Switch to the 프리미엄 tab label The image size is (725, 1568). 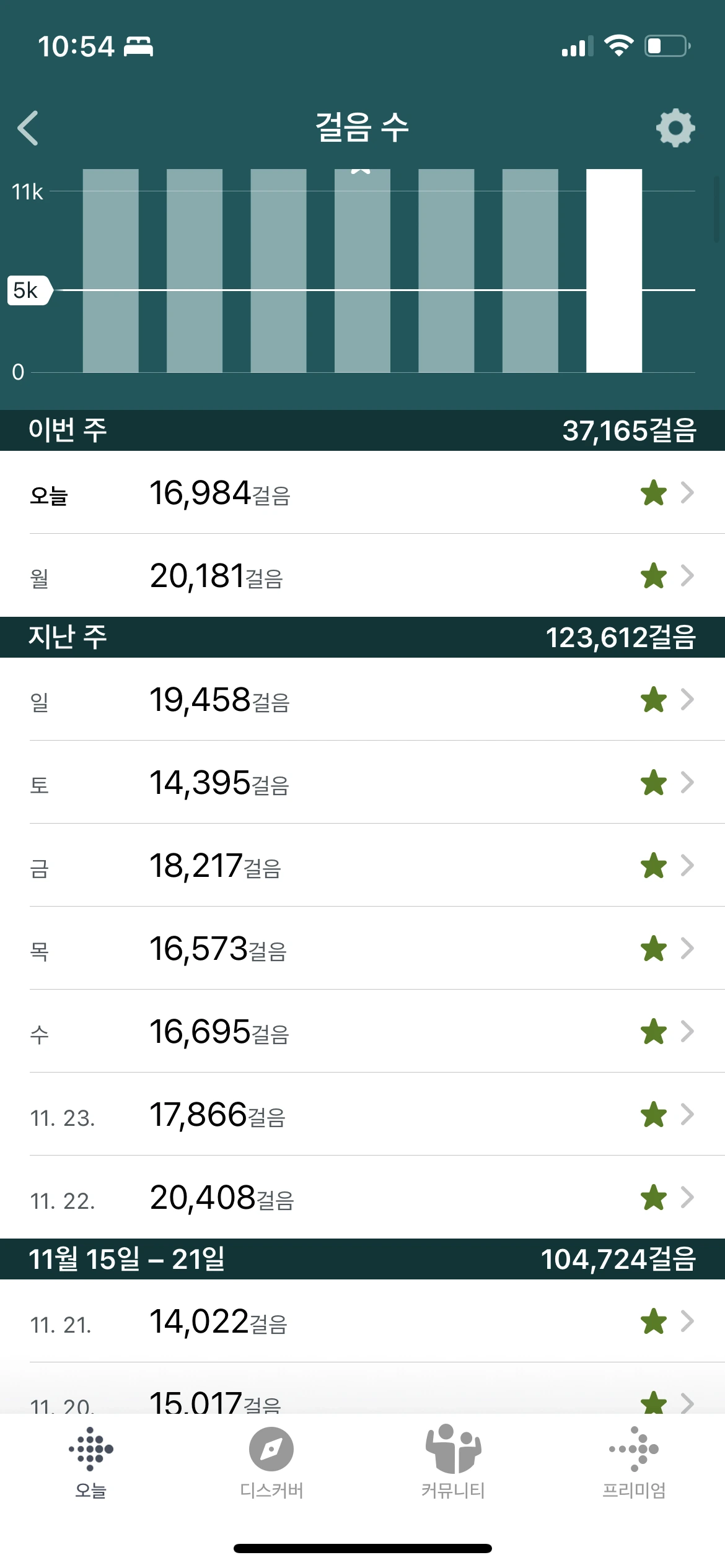634,1490
